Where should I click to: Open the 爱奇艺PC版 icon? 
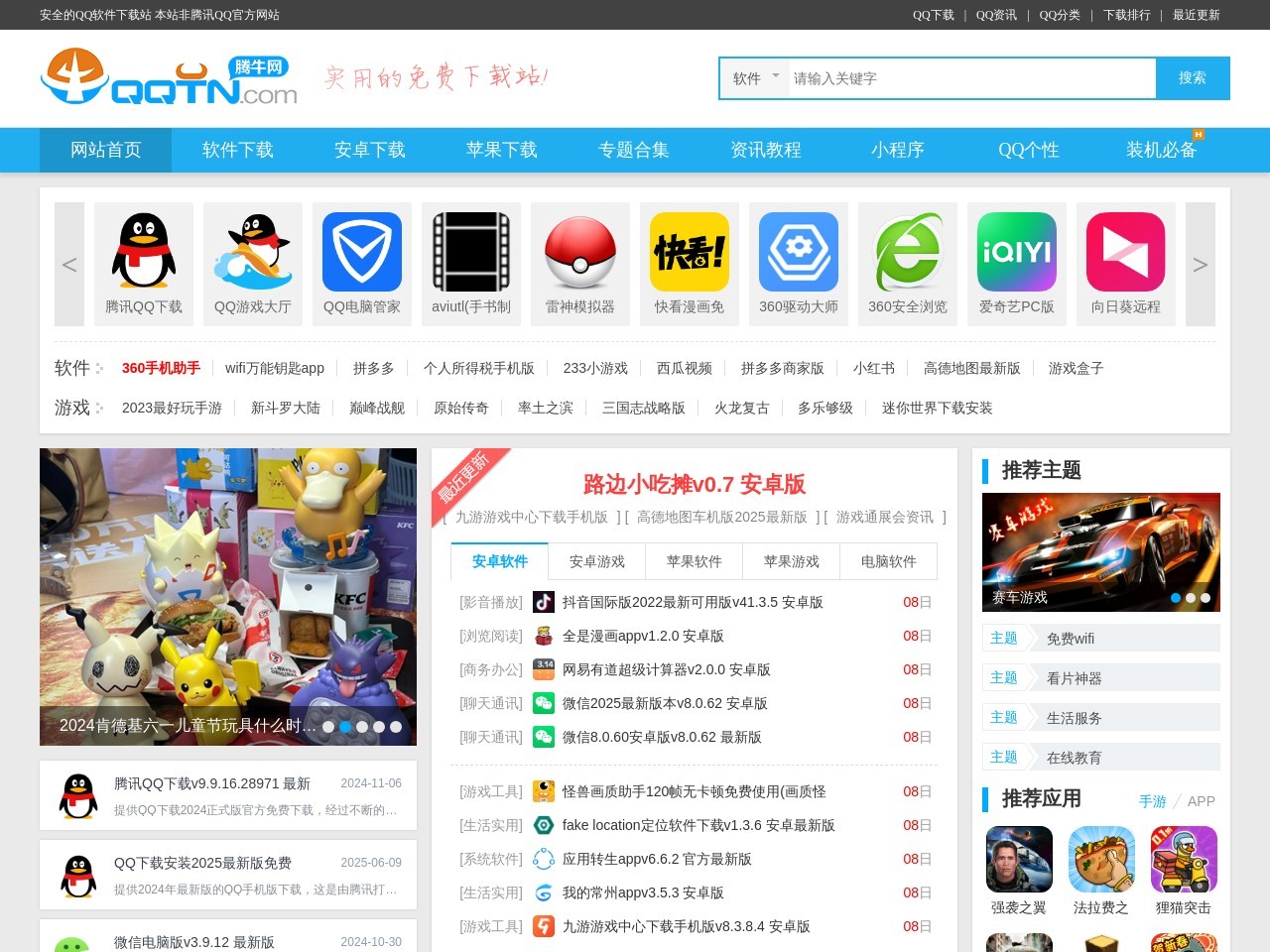pyautogui.click(x=1016, y=251)
